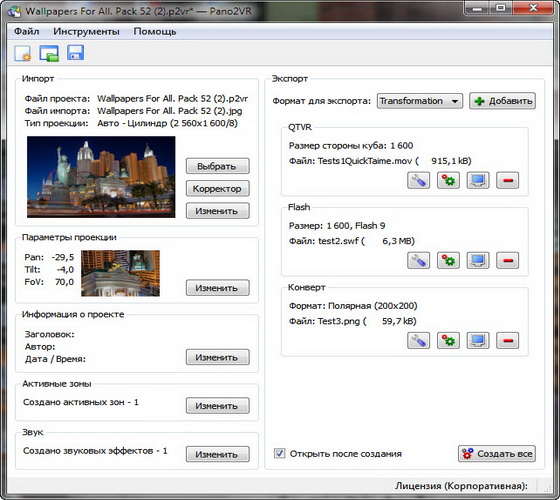
Task: Click the Save floppy disk toolbar icon
Action: pyautogui.click(x=75, y=53)
